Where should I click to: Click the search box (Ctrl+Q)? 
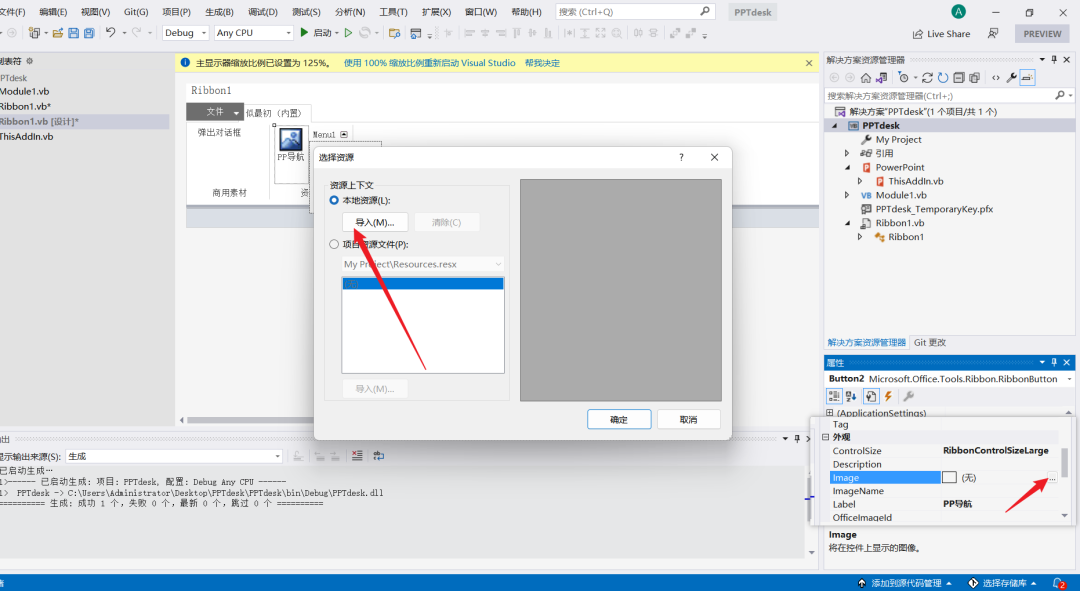635,12
